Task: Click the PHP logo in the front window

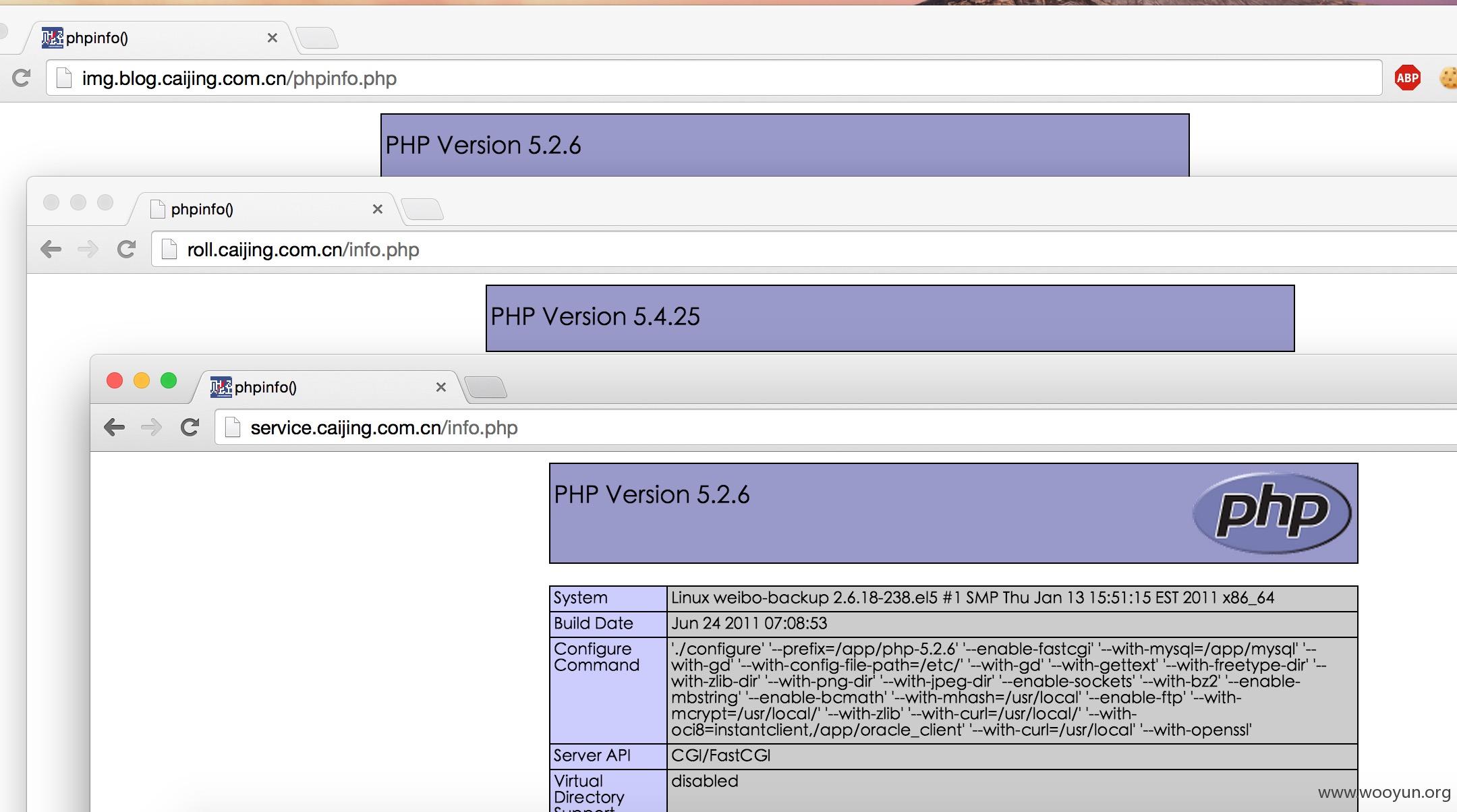Action: [x=1272, y=513]
